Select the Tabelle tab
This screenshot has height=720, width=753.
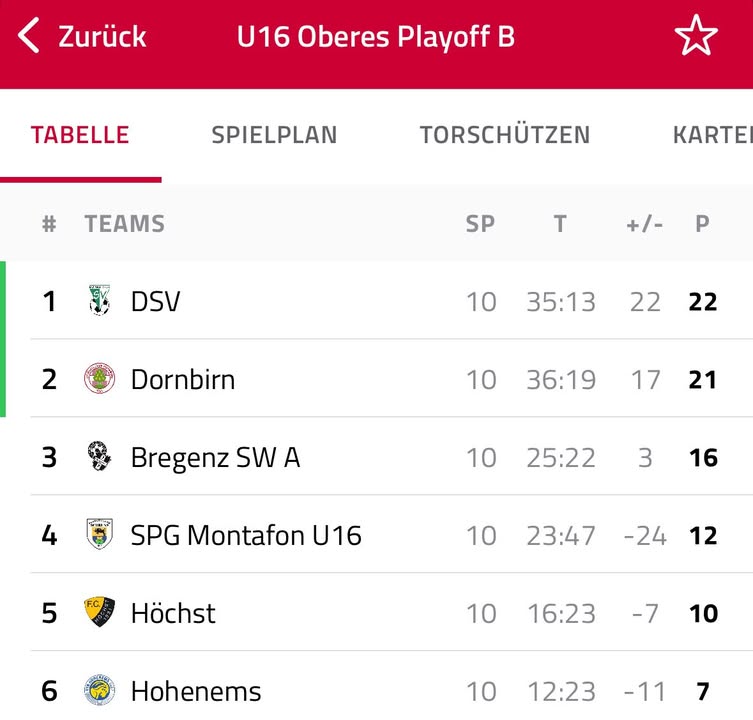click(x=80, y=135)
